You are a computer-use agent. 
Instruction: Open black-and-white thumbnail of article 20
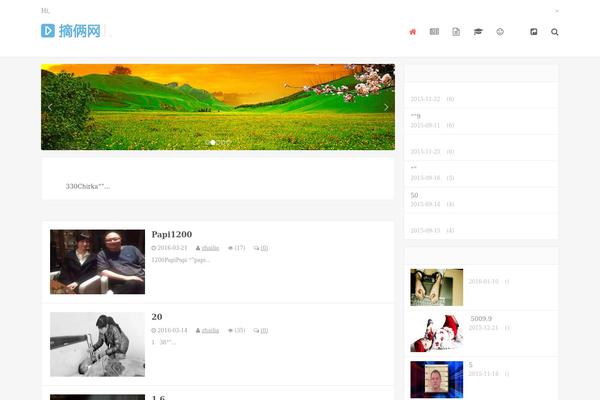[x=98, y=344]
